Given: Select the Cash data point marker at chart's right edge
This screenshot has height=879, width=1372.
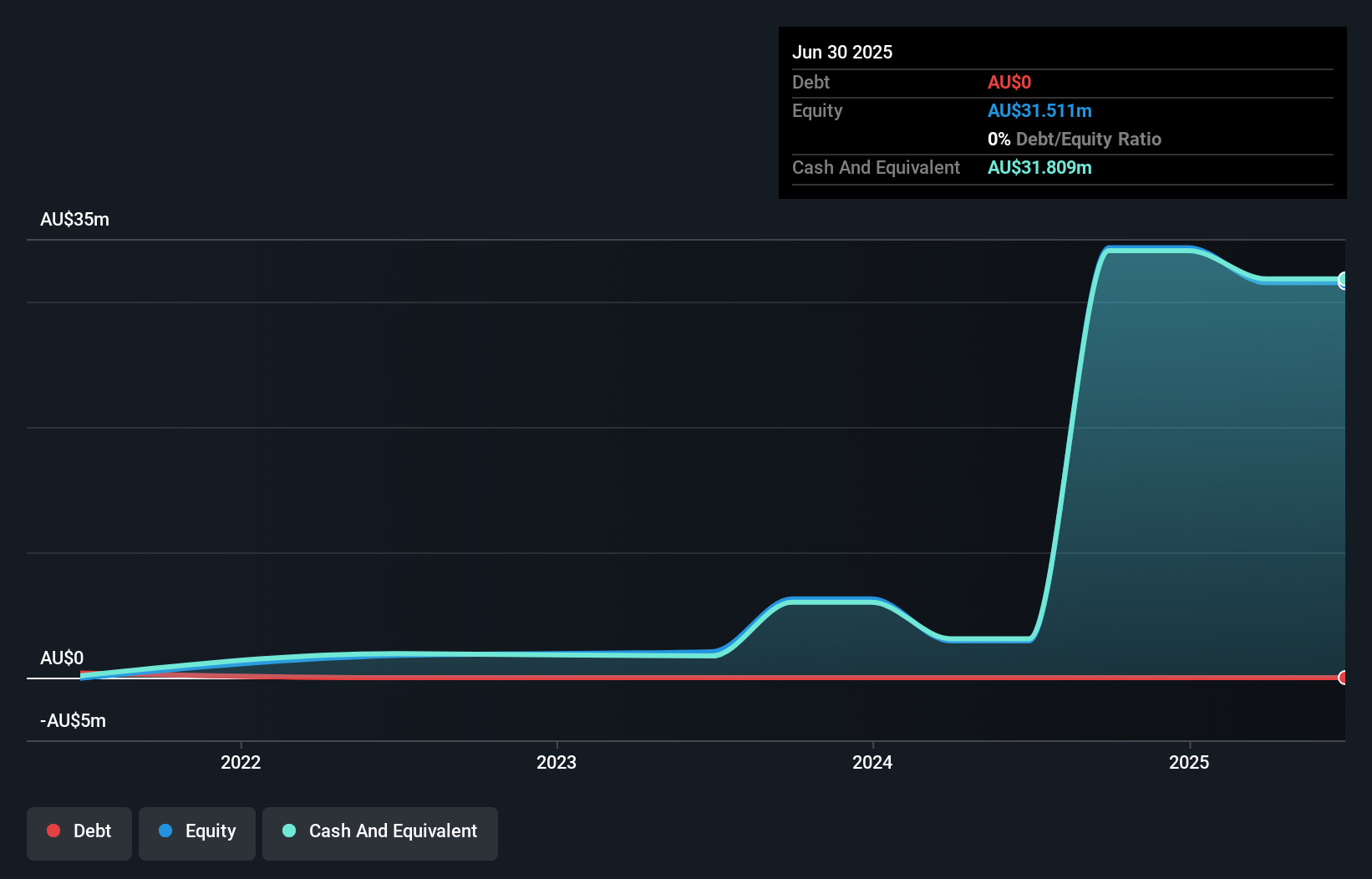Looking at the screenshot, I should (1344, 282).
